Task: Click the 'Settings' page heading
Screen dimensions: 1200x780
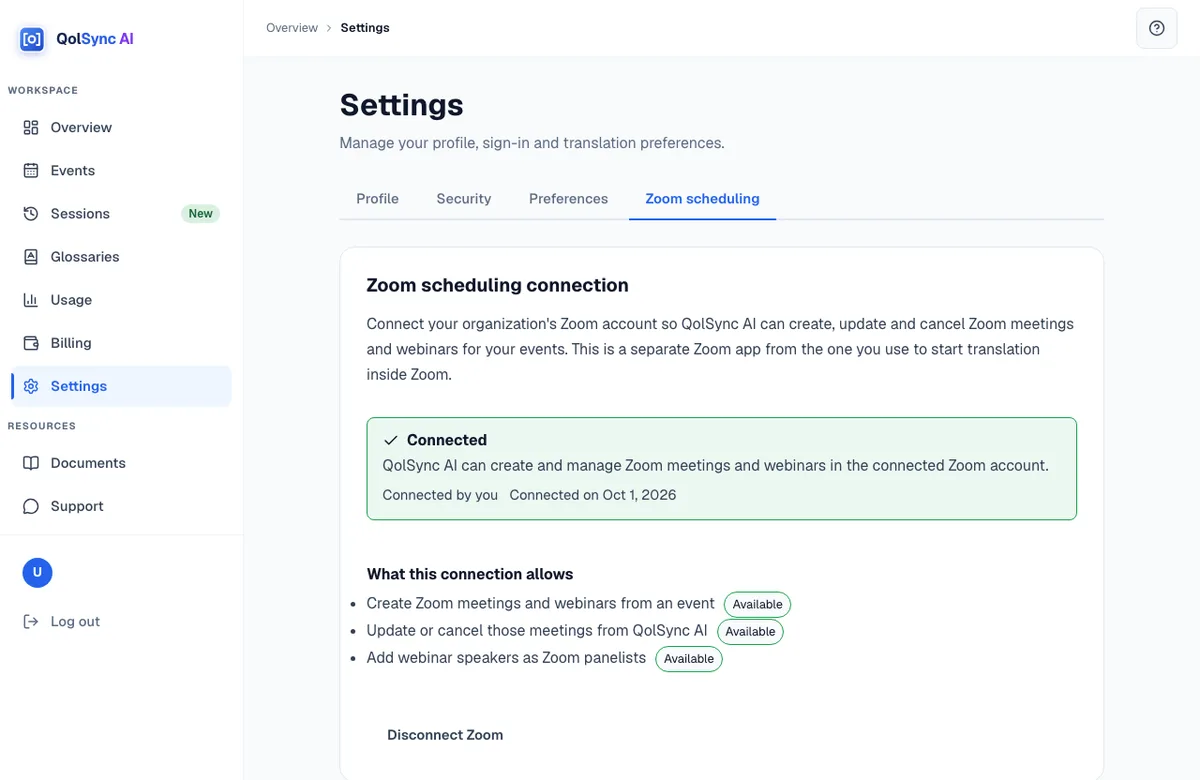Action: point(401,105)
